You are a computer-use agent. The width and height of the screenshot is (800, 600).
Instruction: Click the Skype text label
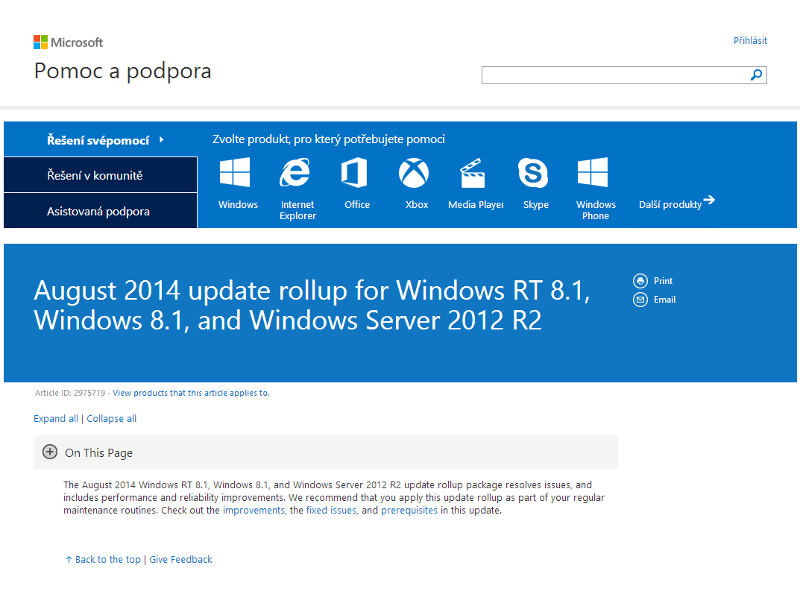click(536, 205)
